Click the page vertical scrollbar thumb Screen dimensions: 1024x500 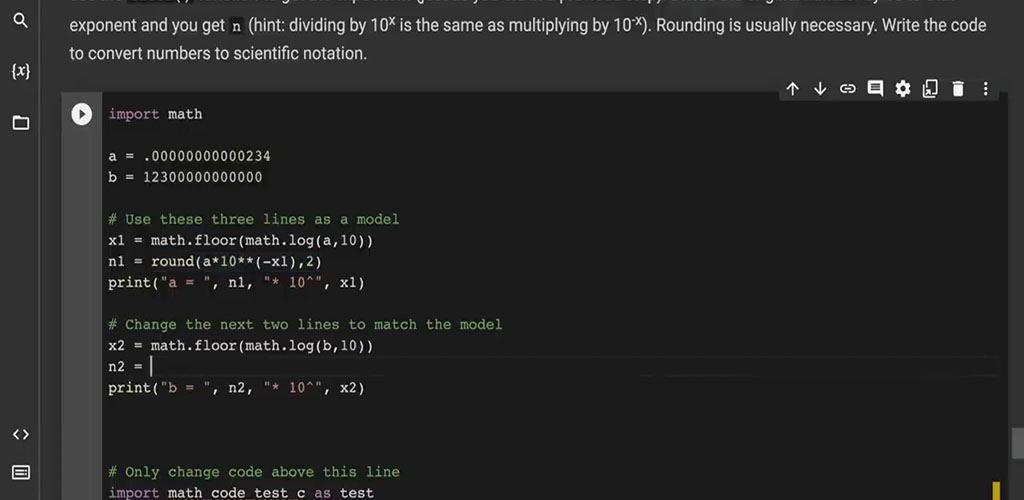click(1017, 443)
